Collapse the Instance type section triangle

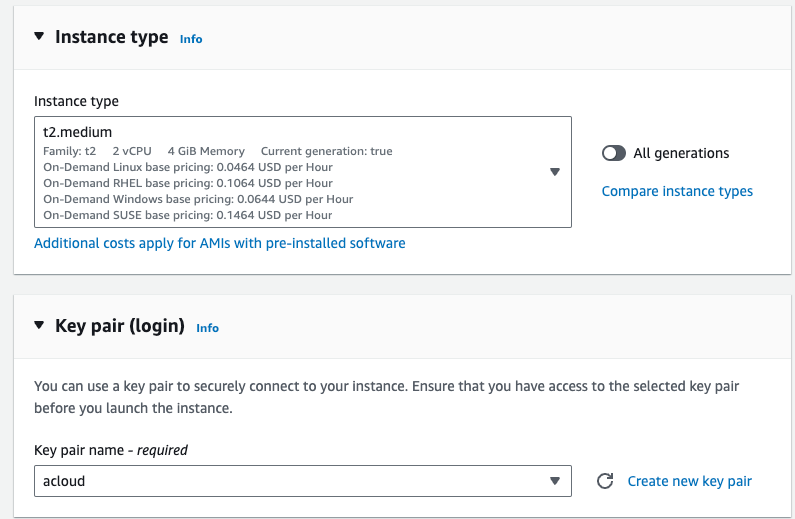pos(39,37)
